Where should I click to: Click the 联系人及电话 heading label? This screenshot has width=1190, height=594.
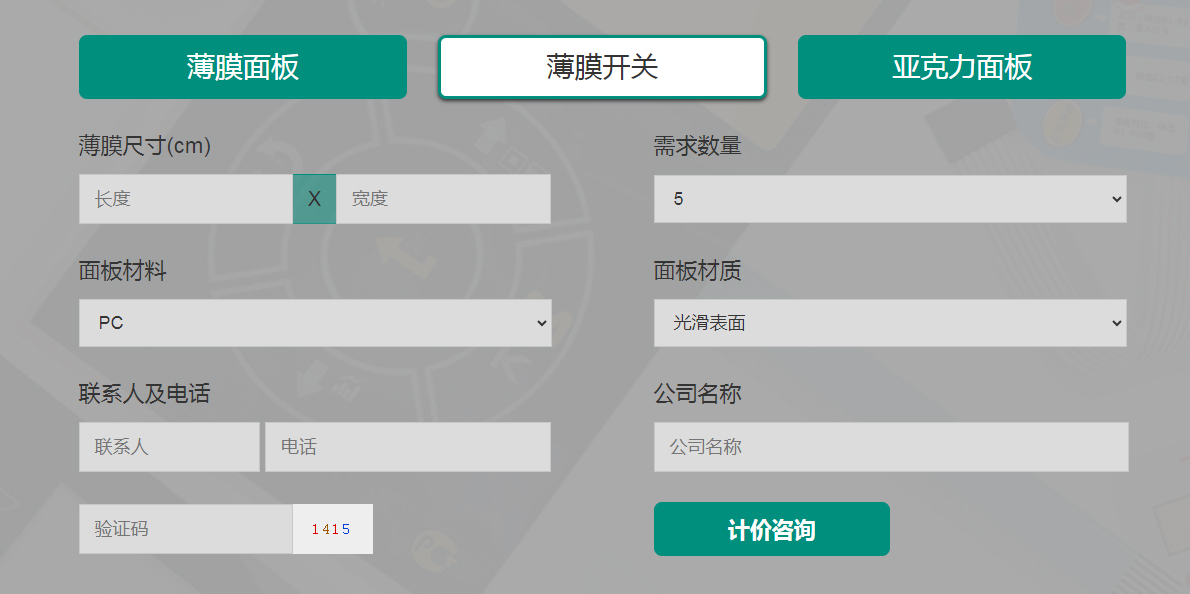coord(144,394)
